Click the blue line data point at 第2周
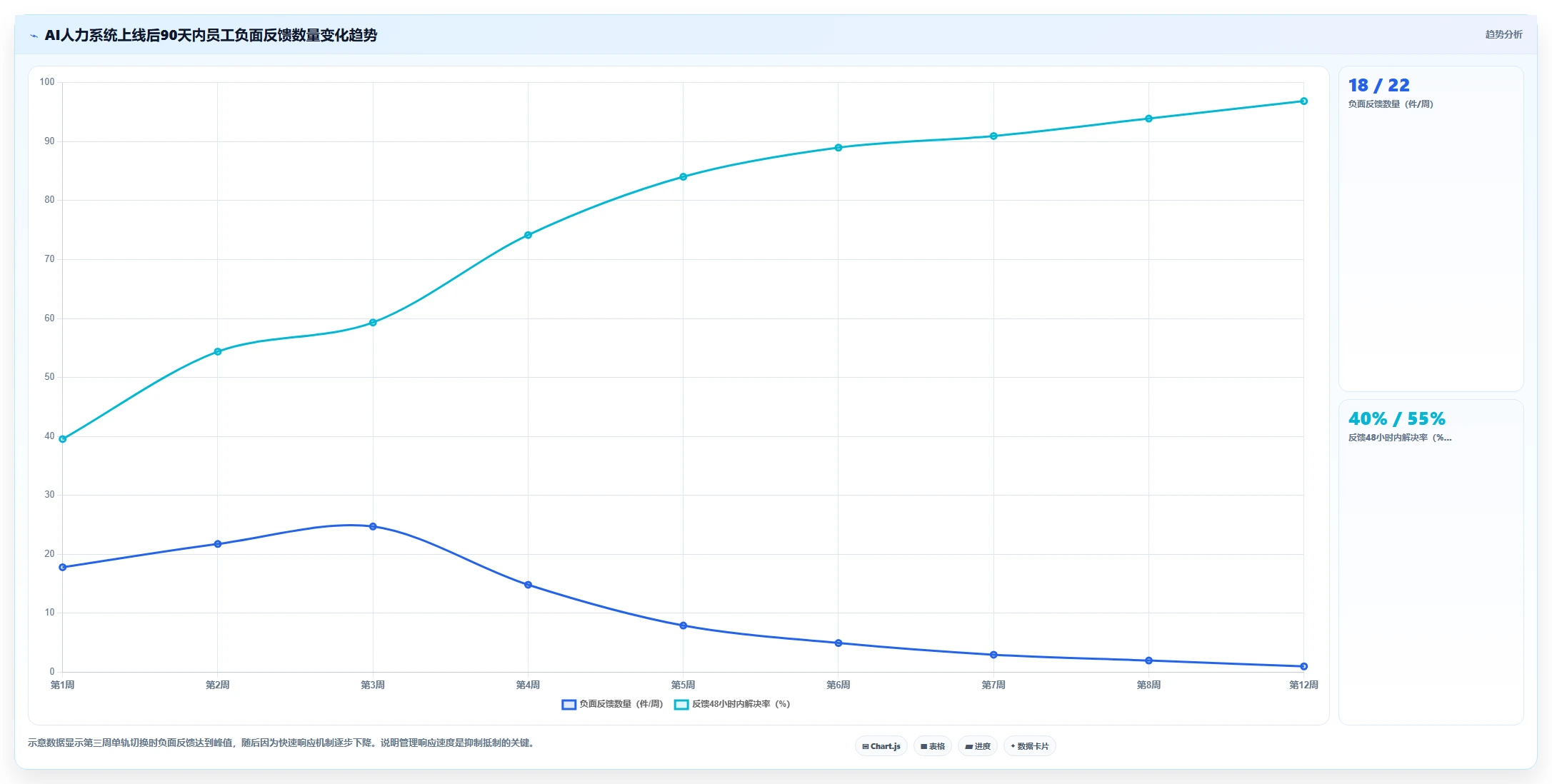Screen dimensions: 1552x784 click(218, 544)
